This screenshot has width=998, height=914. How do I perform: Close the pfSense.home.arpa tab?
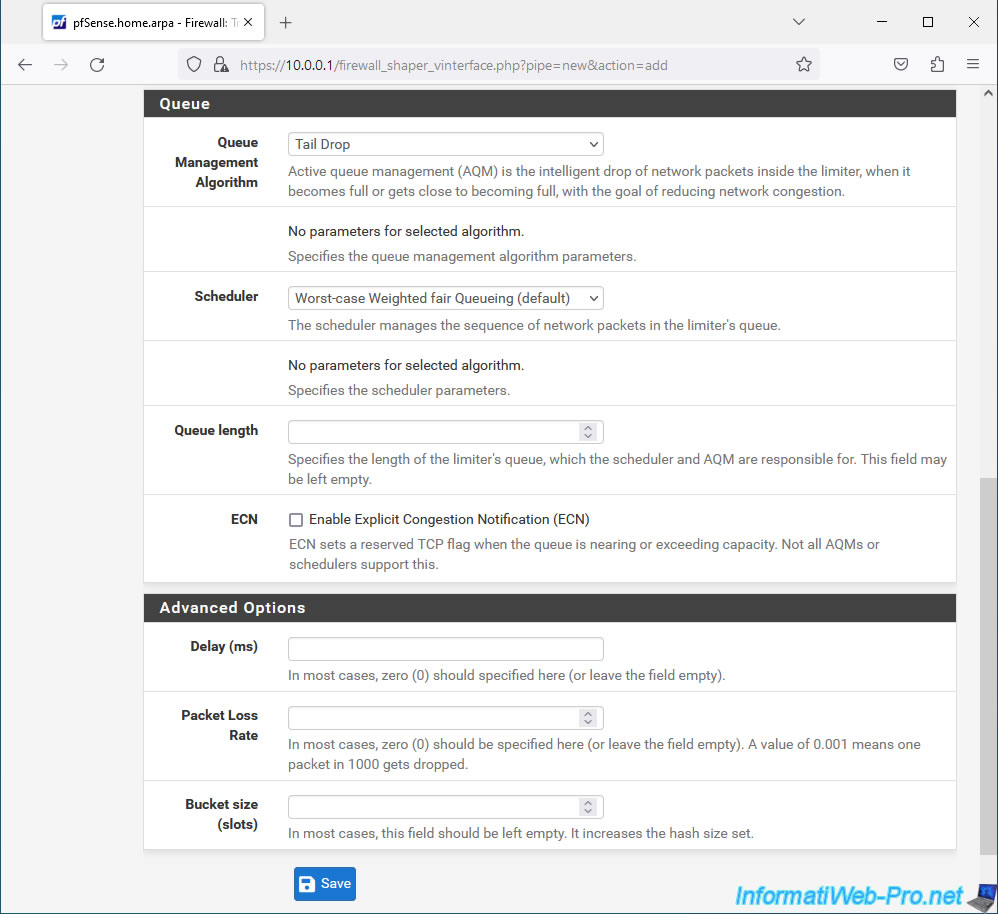coord(248,22)
